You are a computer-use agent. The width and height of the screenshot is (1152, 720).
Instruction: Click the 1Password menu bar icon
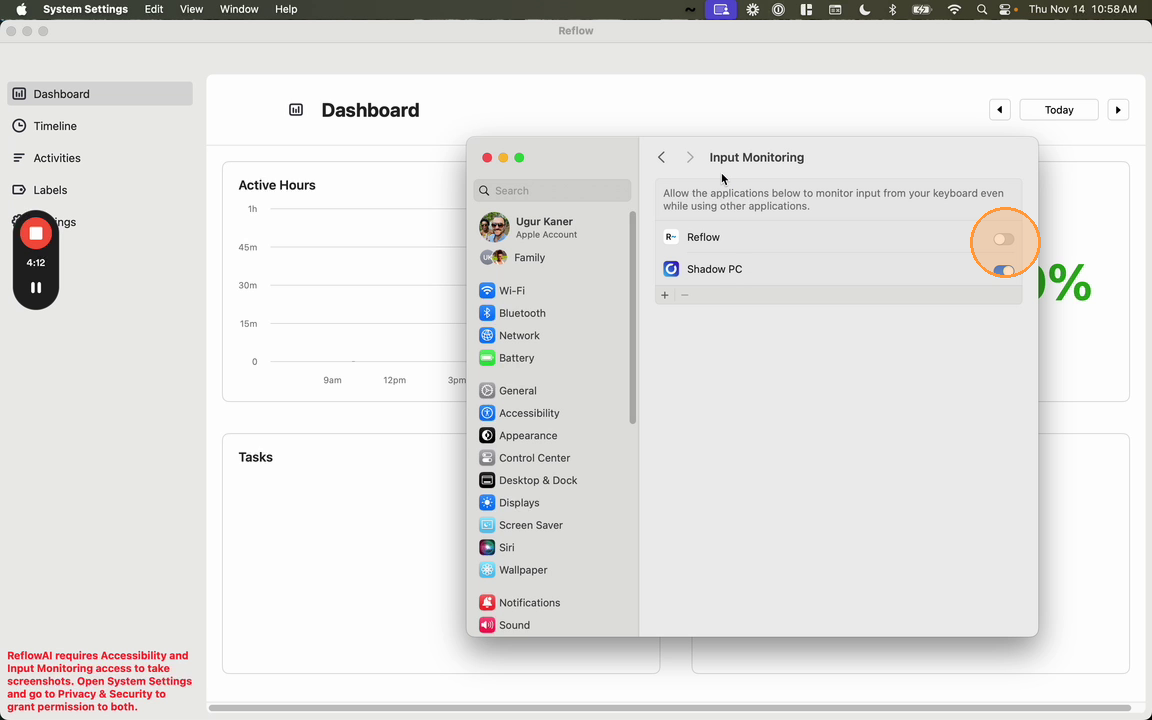coord(779,9)
